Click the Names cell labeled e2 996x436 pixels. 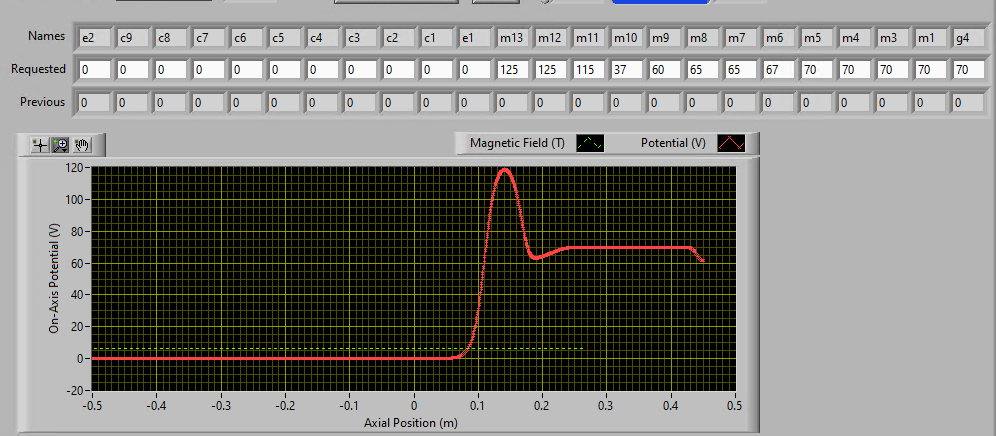pyautogui.click(x=95, y=38)
